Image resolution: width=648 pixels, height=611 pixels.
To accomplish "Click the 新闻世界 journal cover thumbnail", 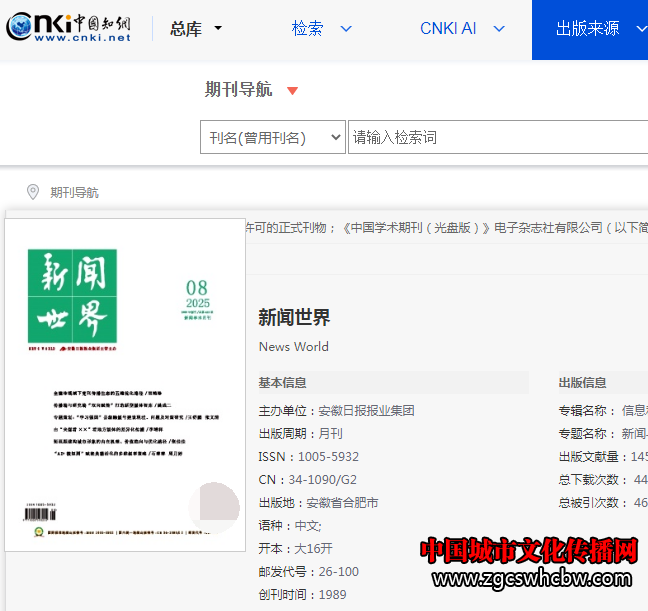I will point(125,384).
